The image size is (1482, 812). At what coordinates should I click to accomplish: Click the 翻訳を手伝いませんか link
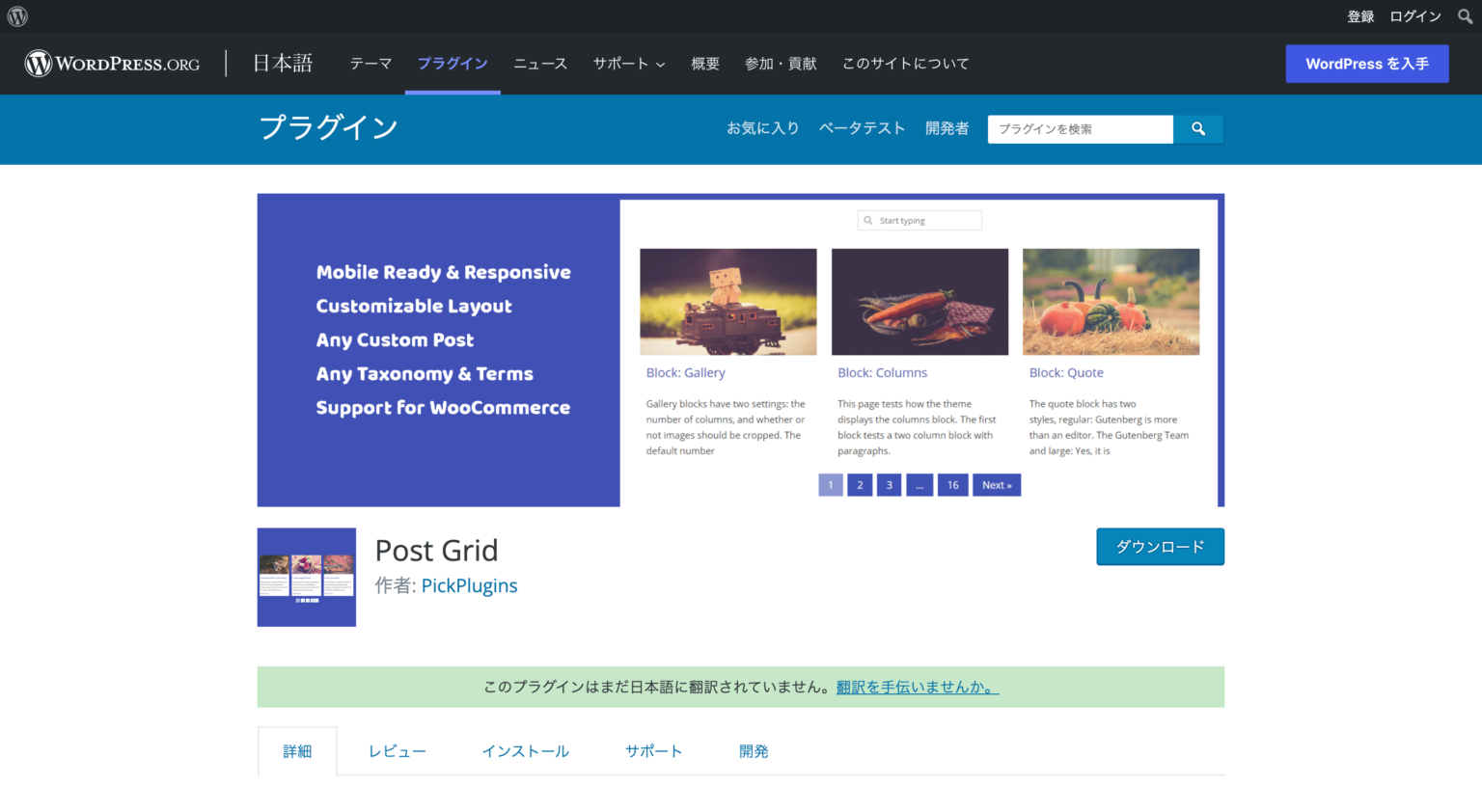pos(915,687)
